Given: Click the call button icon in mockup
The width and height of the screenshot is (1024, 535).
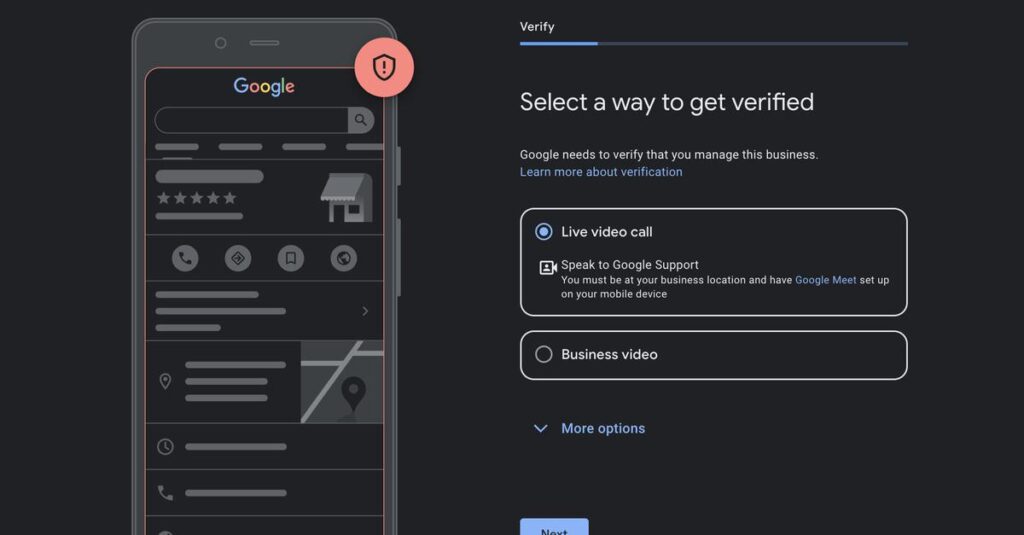Looking at the screenshot, I should pyautogui.click(x=185, y=258).
